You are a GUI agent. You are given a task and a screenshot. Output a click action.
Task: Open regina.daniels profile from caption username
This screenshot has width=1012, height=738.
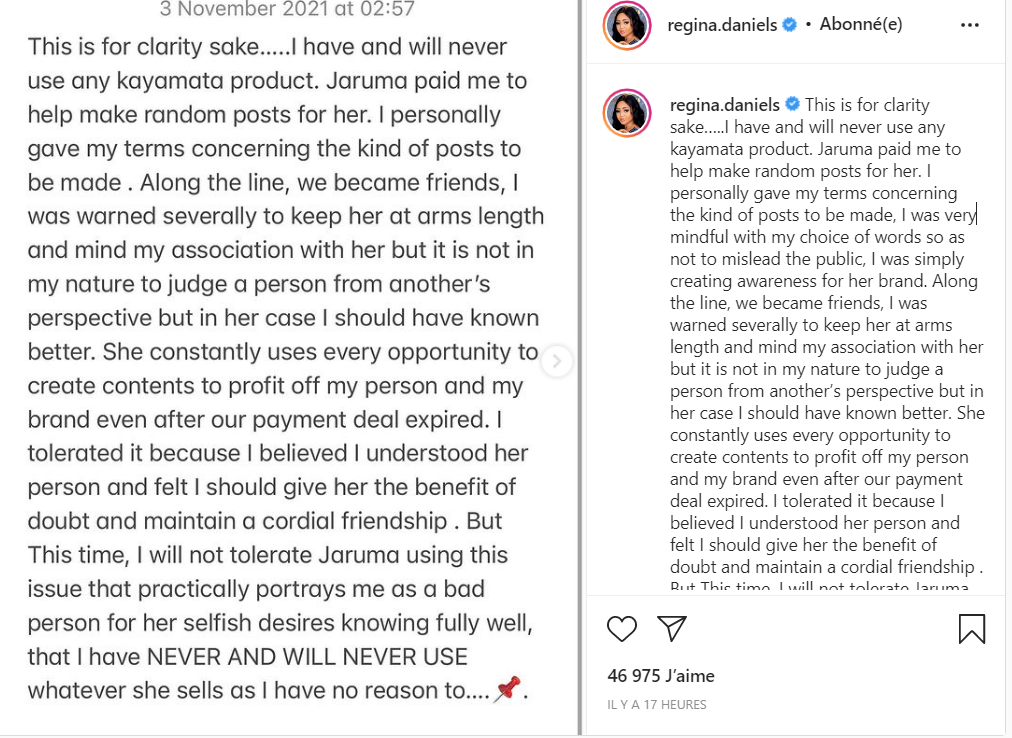pos(726,105)
